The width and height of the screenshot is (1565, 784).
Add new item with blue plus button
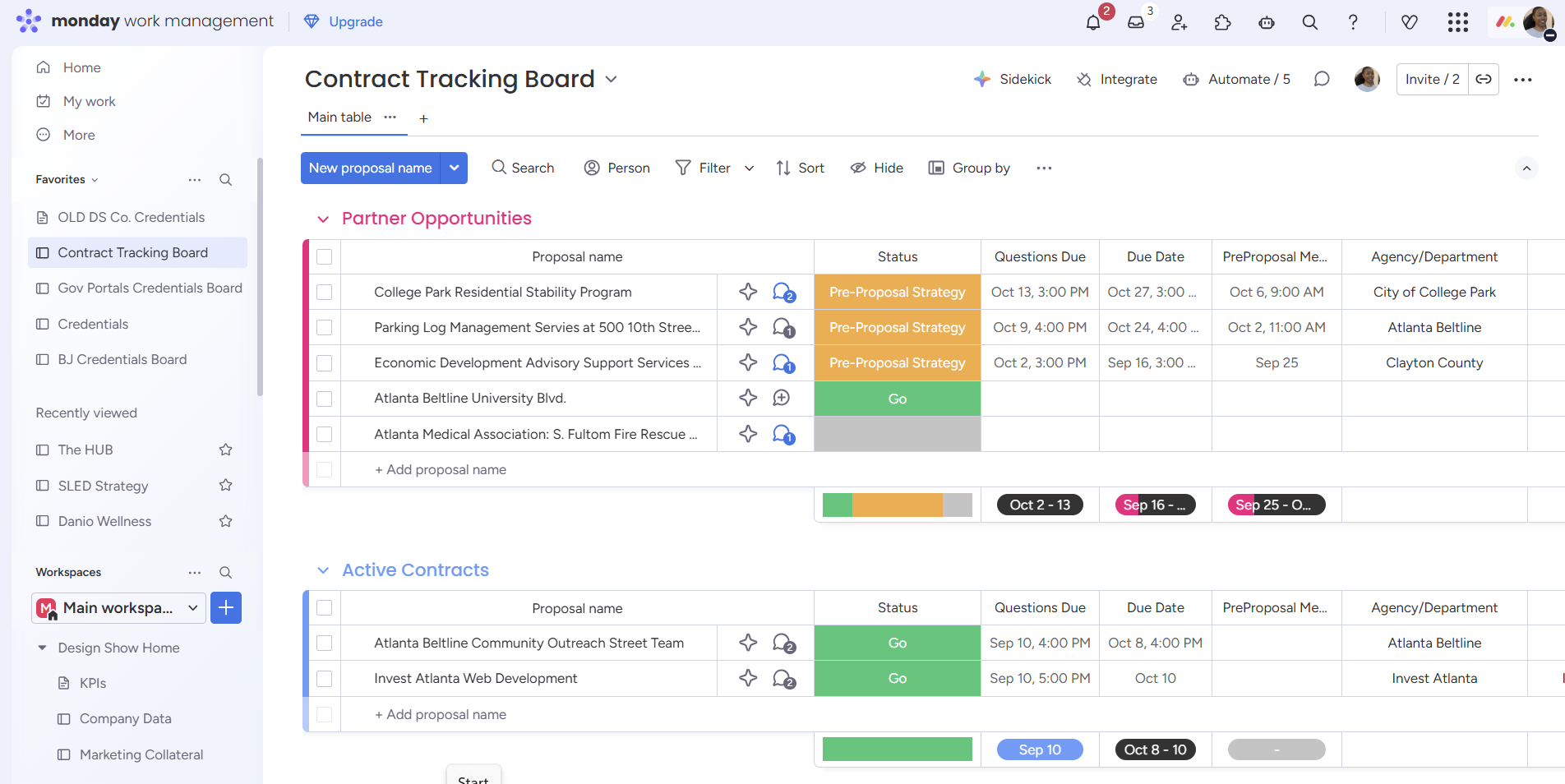click(226, 608)
